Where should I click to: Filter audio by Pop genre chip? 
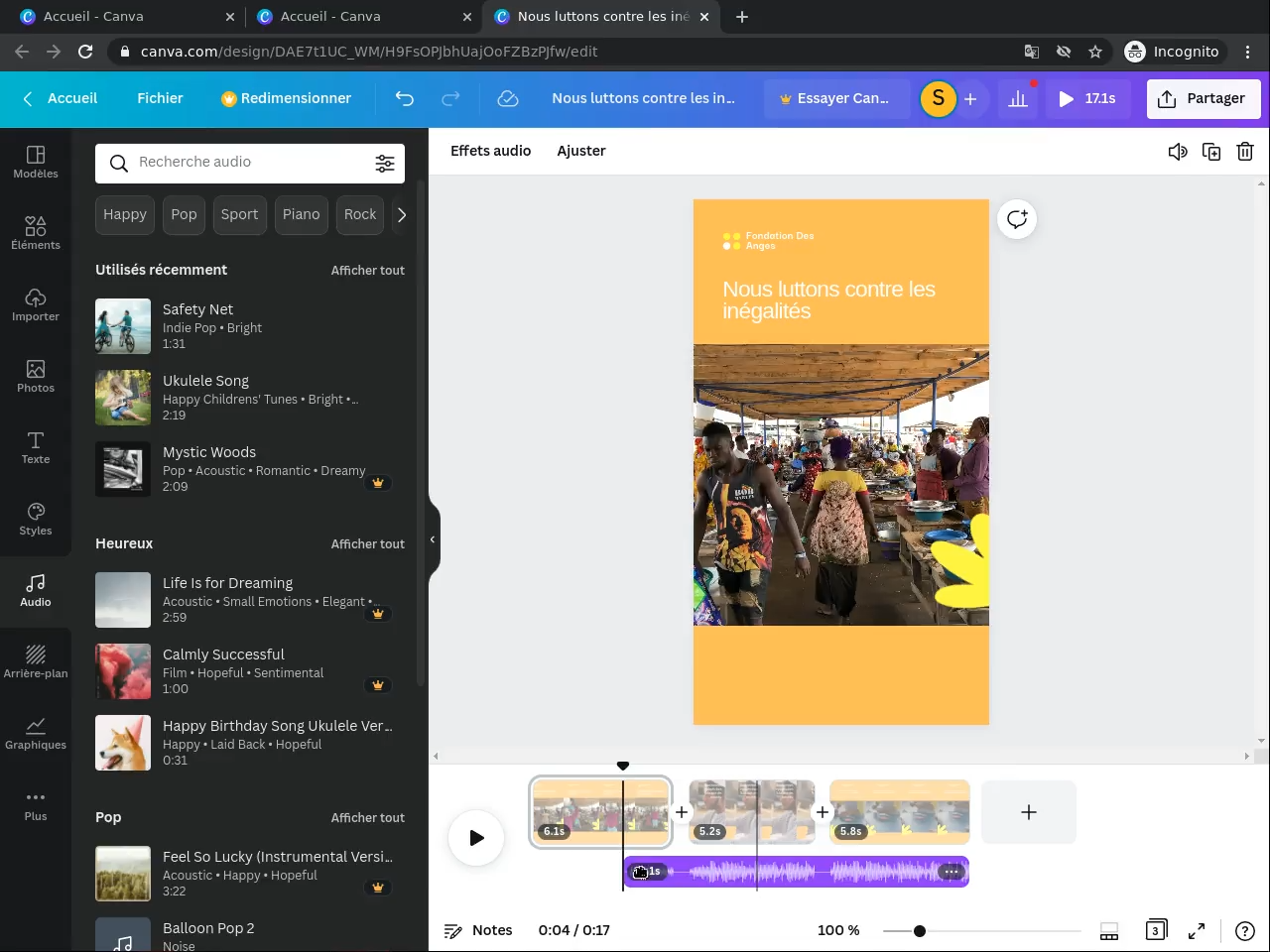(184, 214)
